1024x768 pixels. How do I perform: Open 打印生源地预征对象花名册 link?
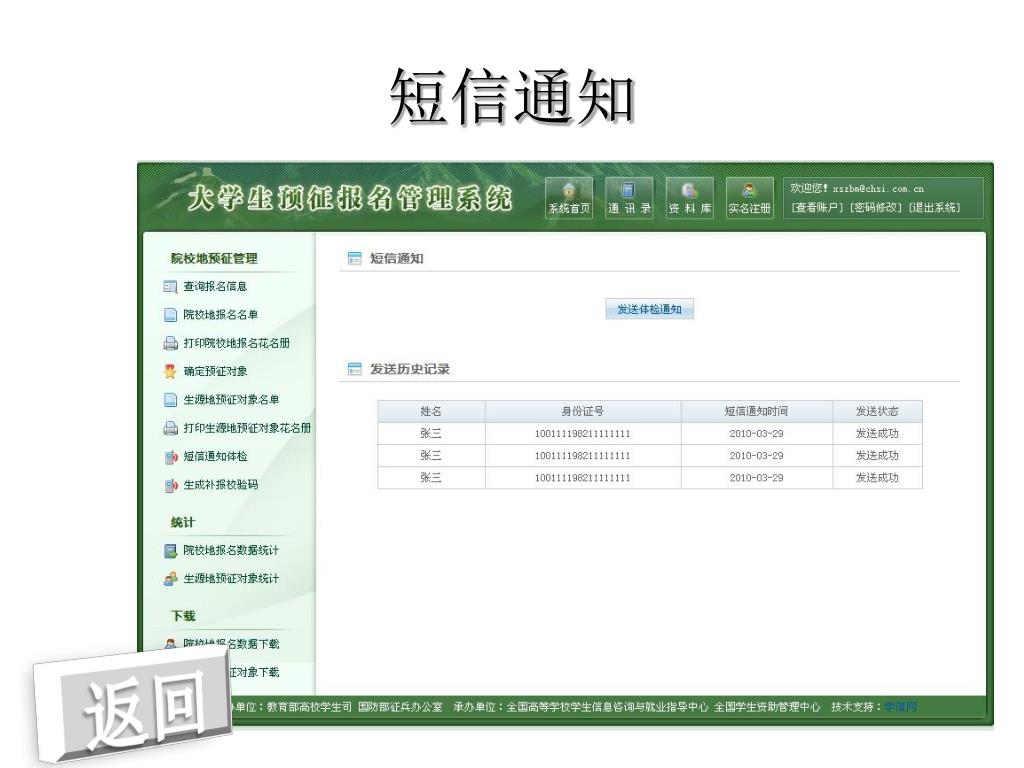coord(247,428)
